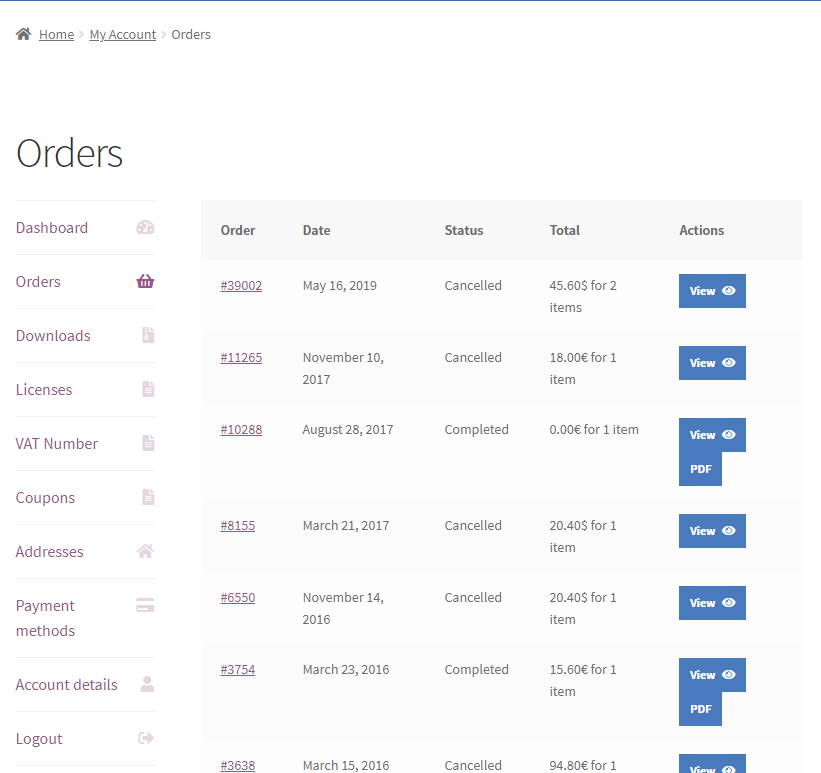
Task: View order #6550 from November 2016
Action: 712,603
